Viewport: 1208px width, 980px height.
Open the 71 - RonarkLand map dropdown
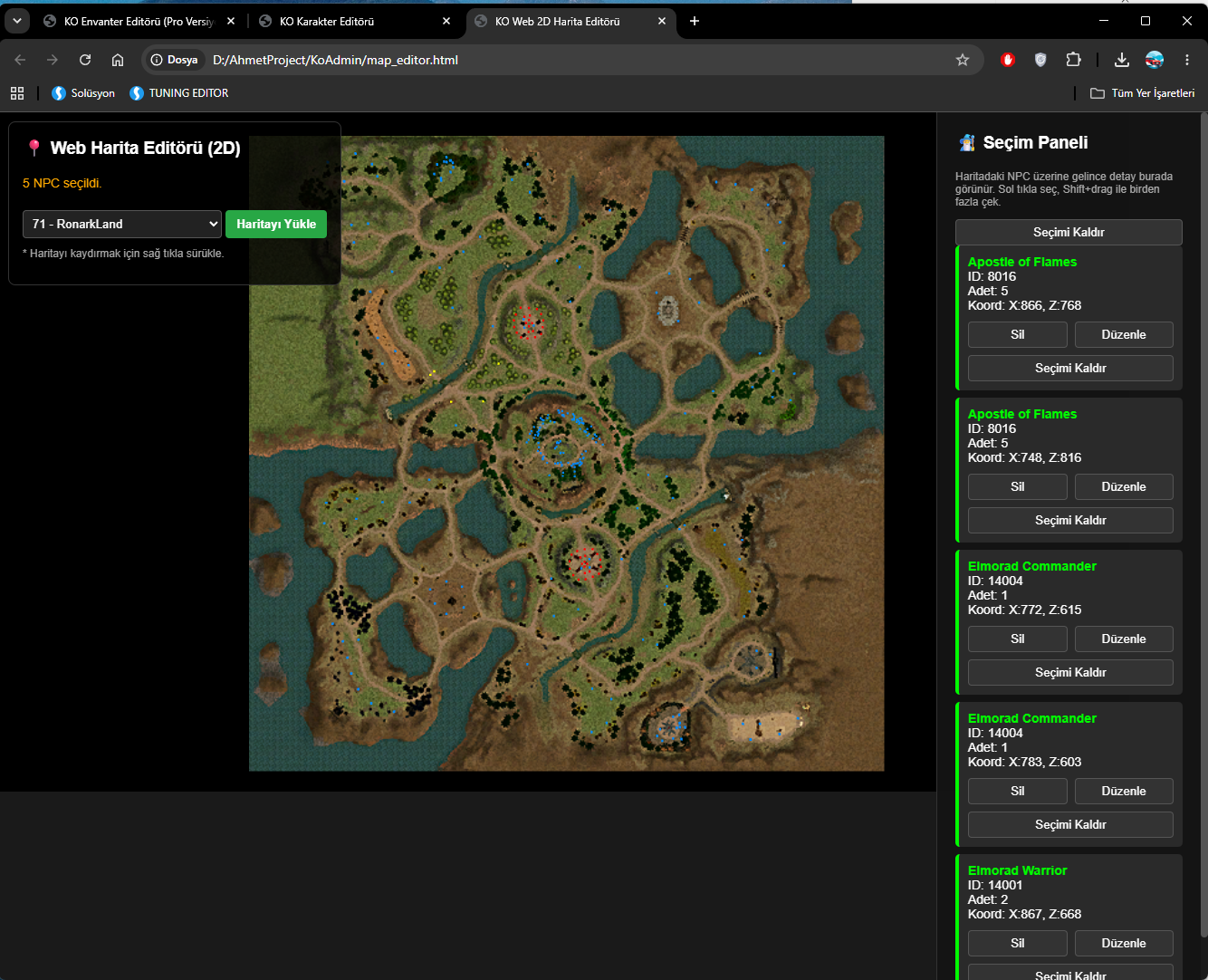[x=122, y=224]
